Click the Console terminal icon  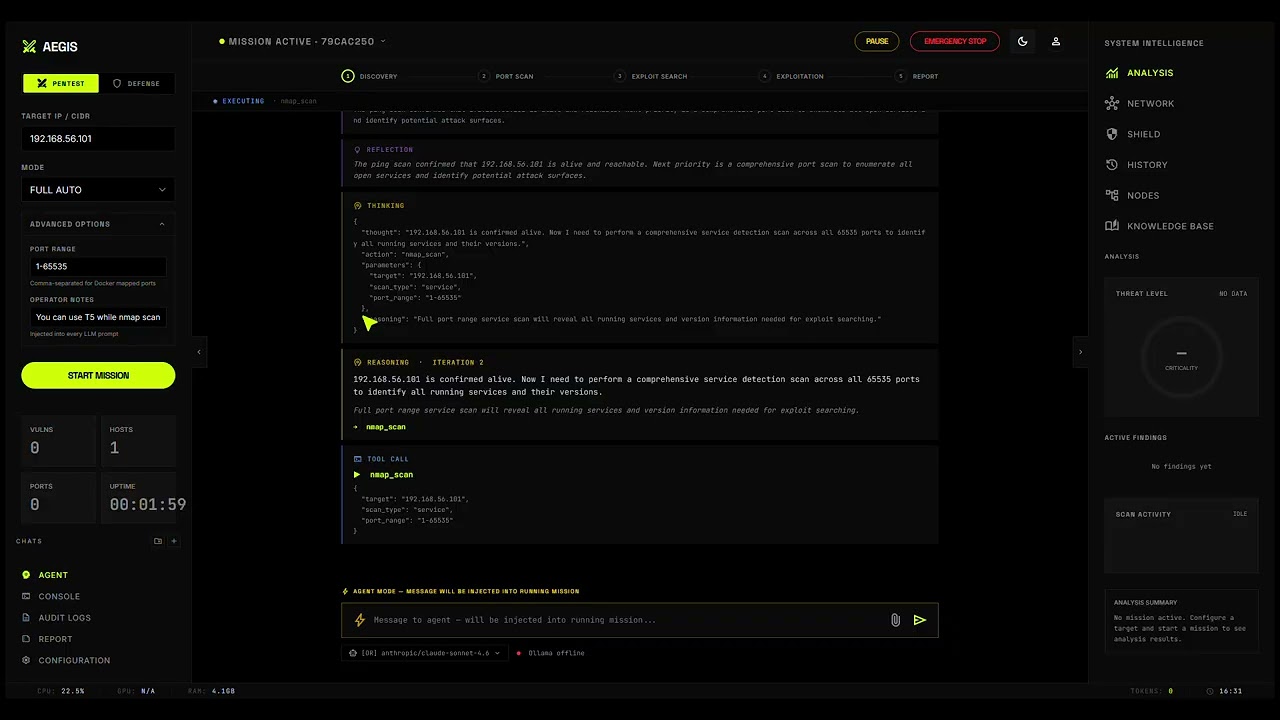(x=26, y=596)
